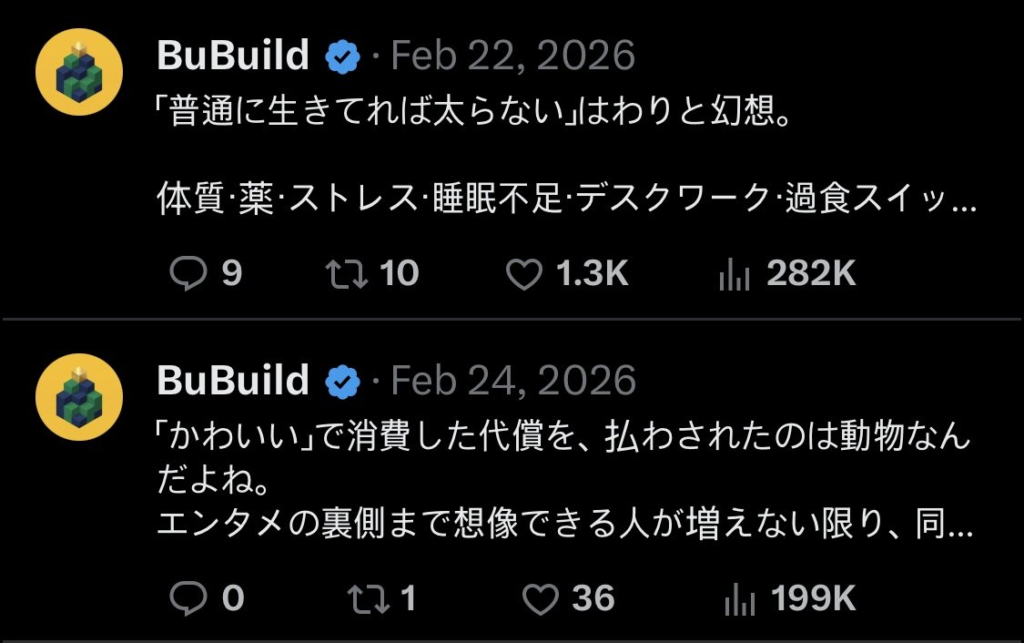Open BuBuild profile name on Feb 22 post
The width and height of the screenshot is (1024, 643).
[x=233, y=56]
